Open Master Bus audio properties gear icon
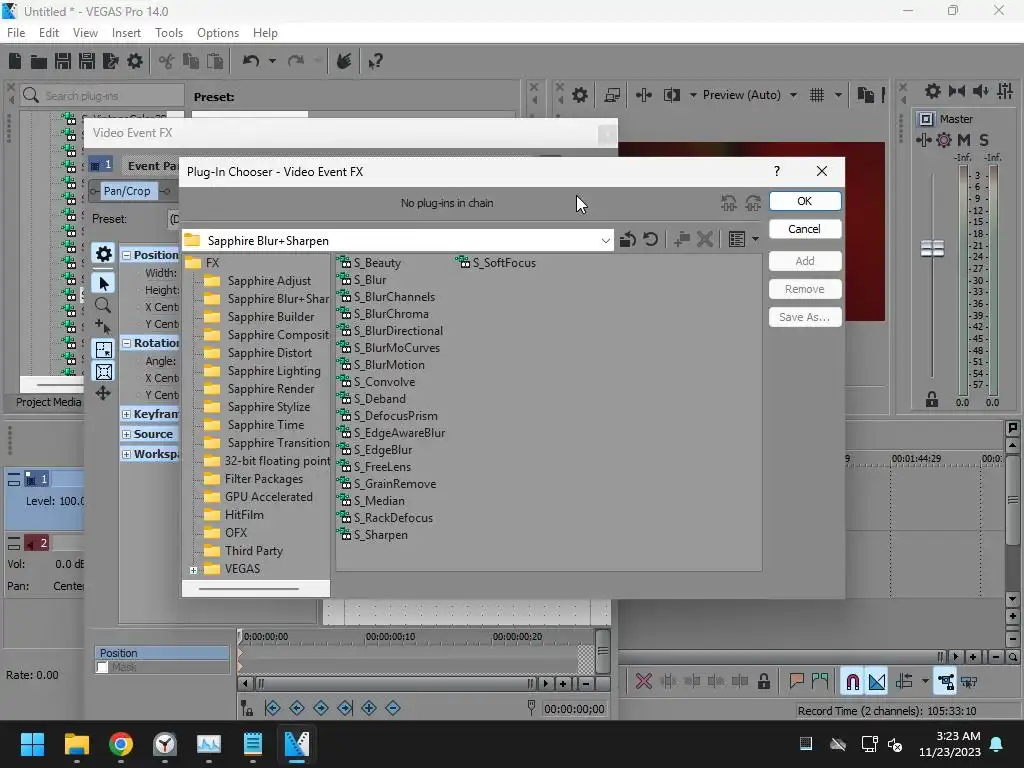The image size is (1024, 768). pos(933,91)
